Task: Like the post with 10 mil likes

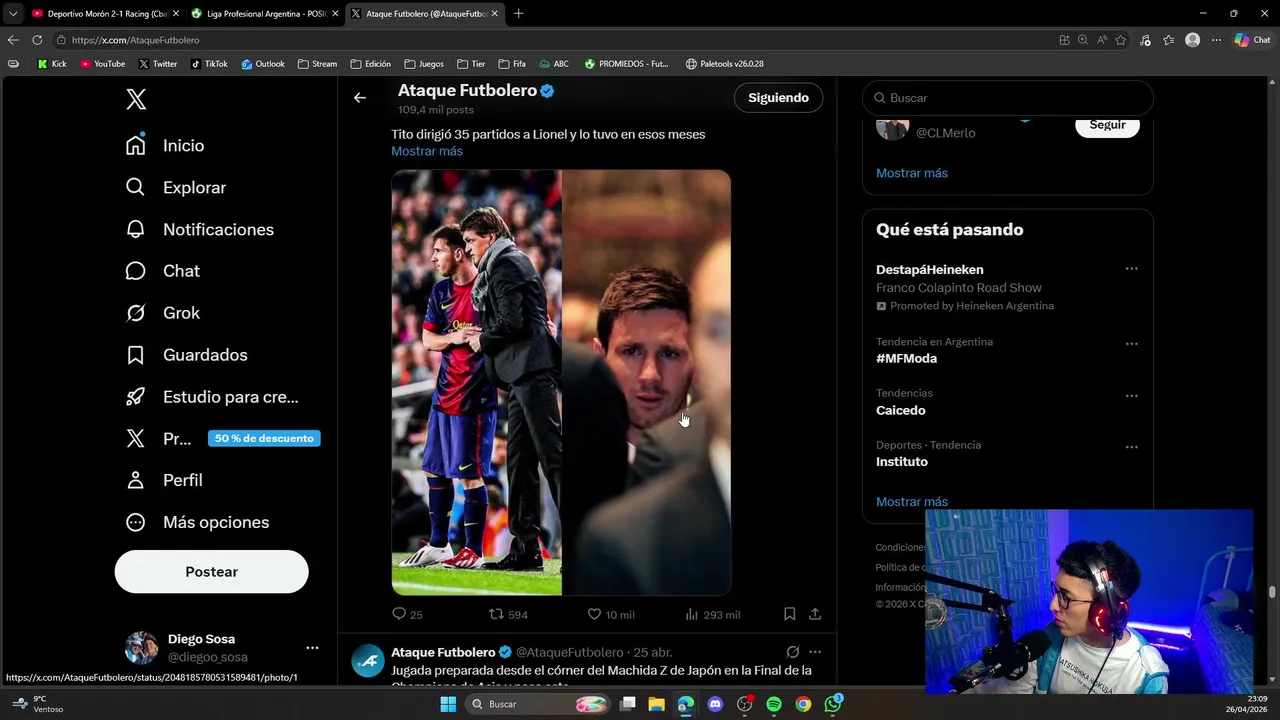Action: [610, 614]
